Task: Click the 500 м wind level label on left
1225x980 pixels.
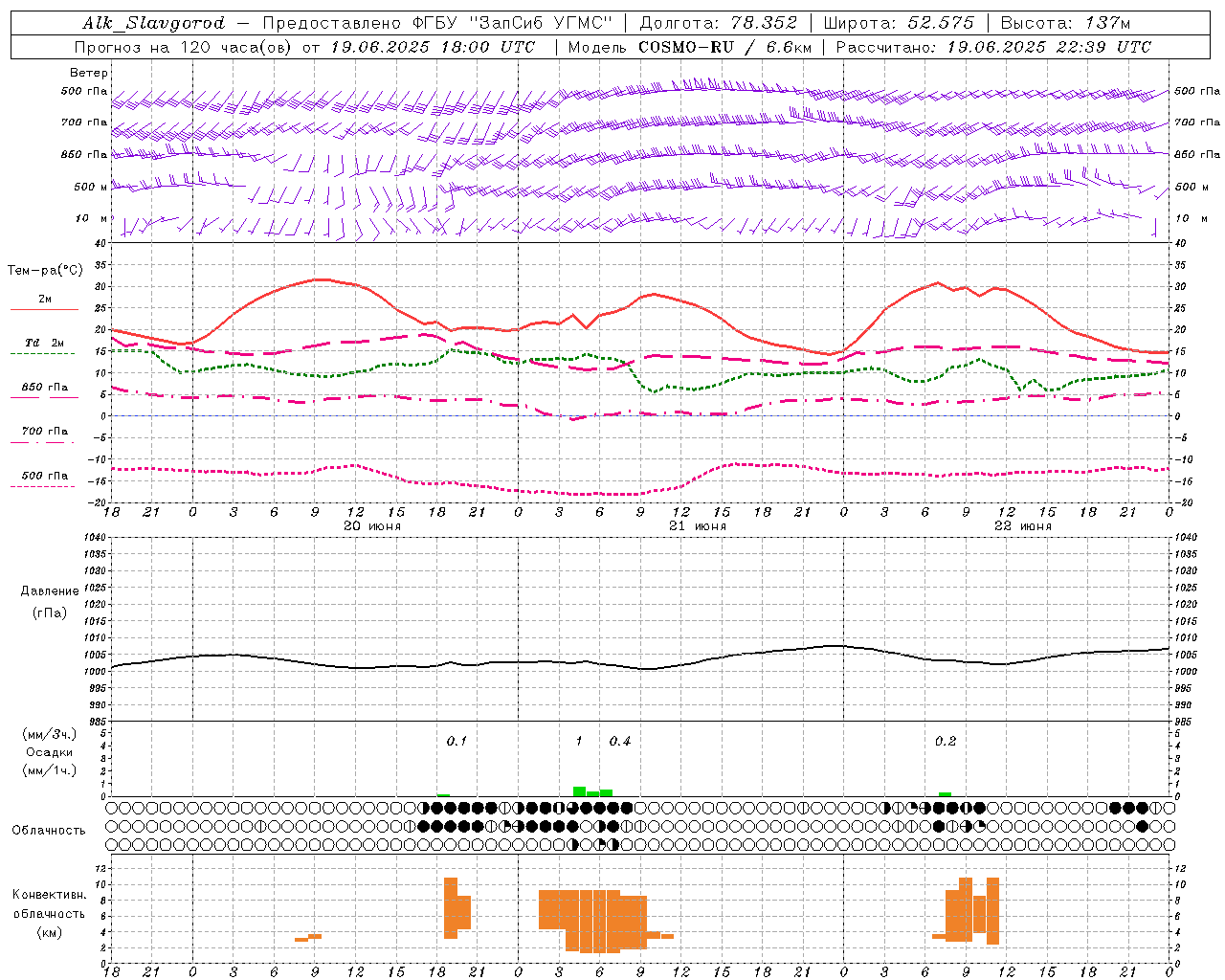Action: (92, 187)
